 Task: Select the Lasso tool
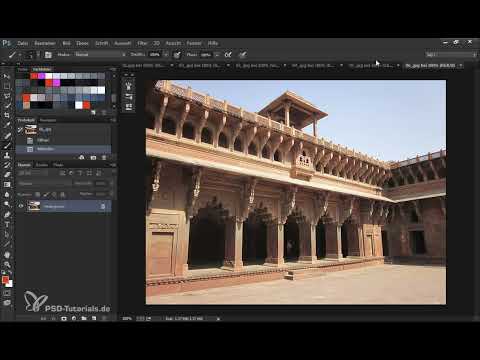tap(7, 96)
